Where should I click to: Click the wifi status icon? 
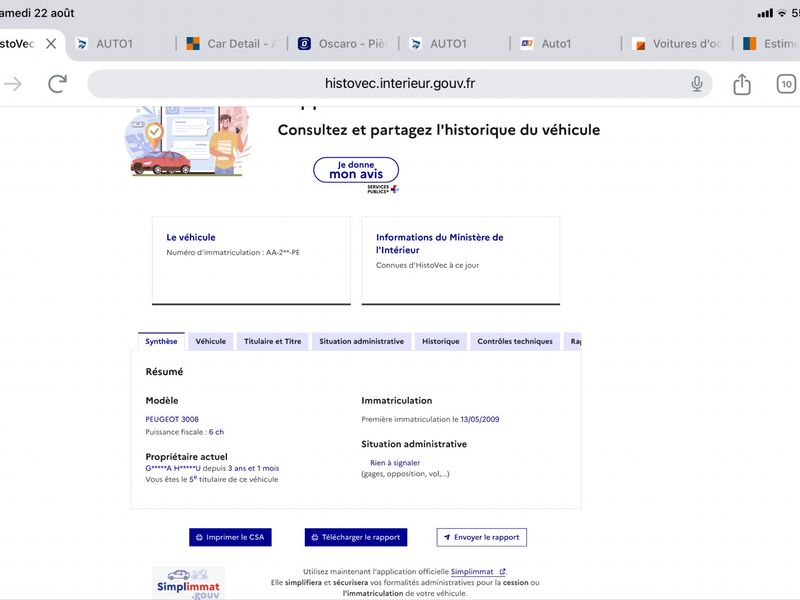pos(782,13)
